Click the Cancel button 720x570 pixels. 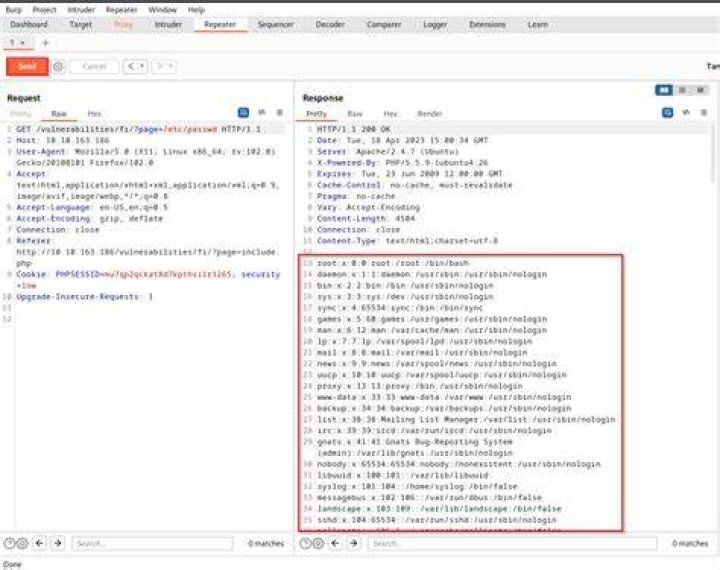94,67
